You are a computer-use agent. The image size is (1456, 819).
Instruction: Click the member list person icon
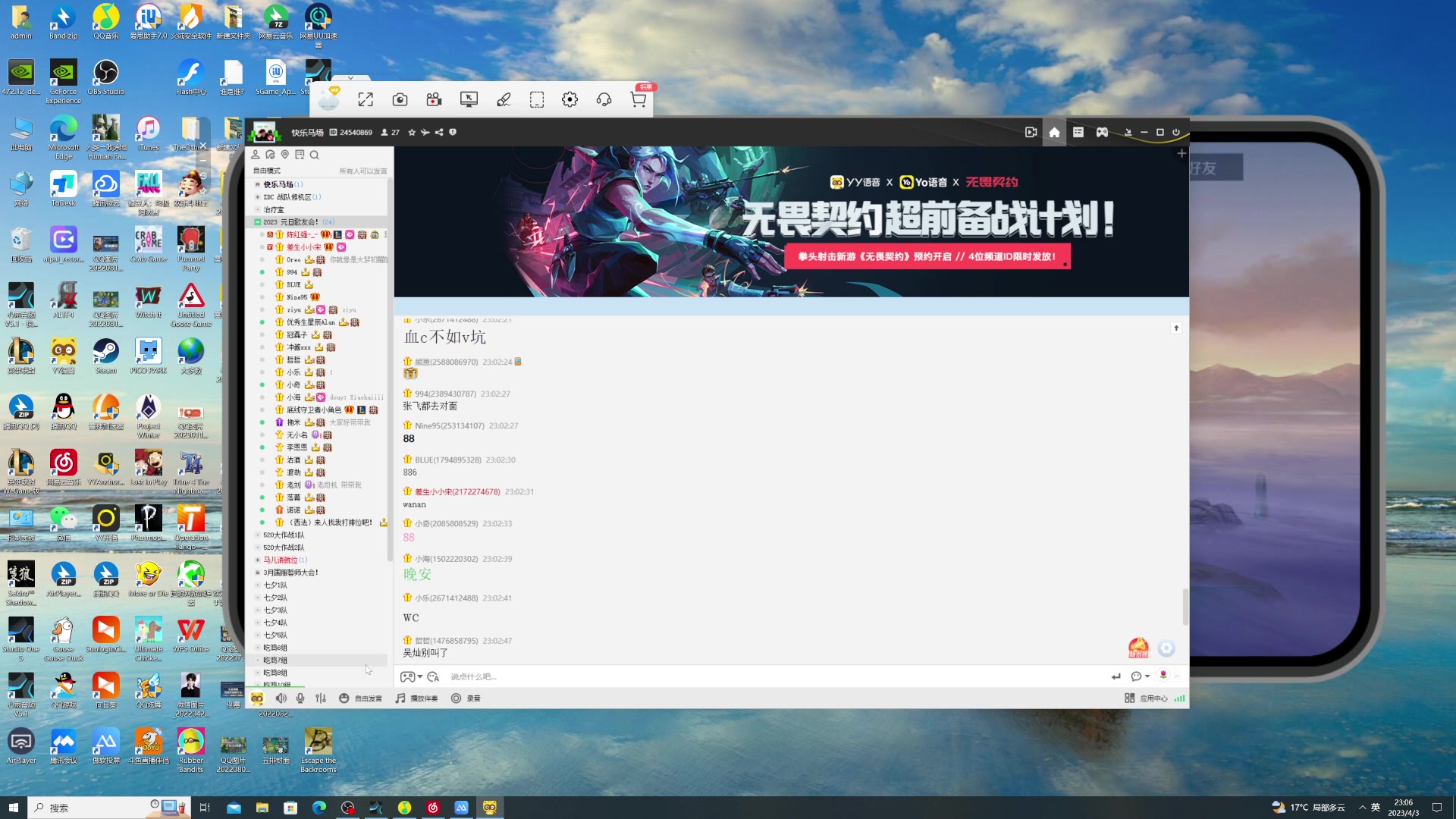point(256,155)
